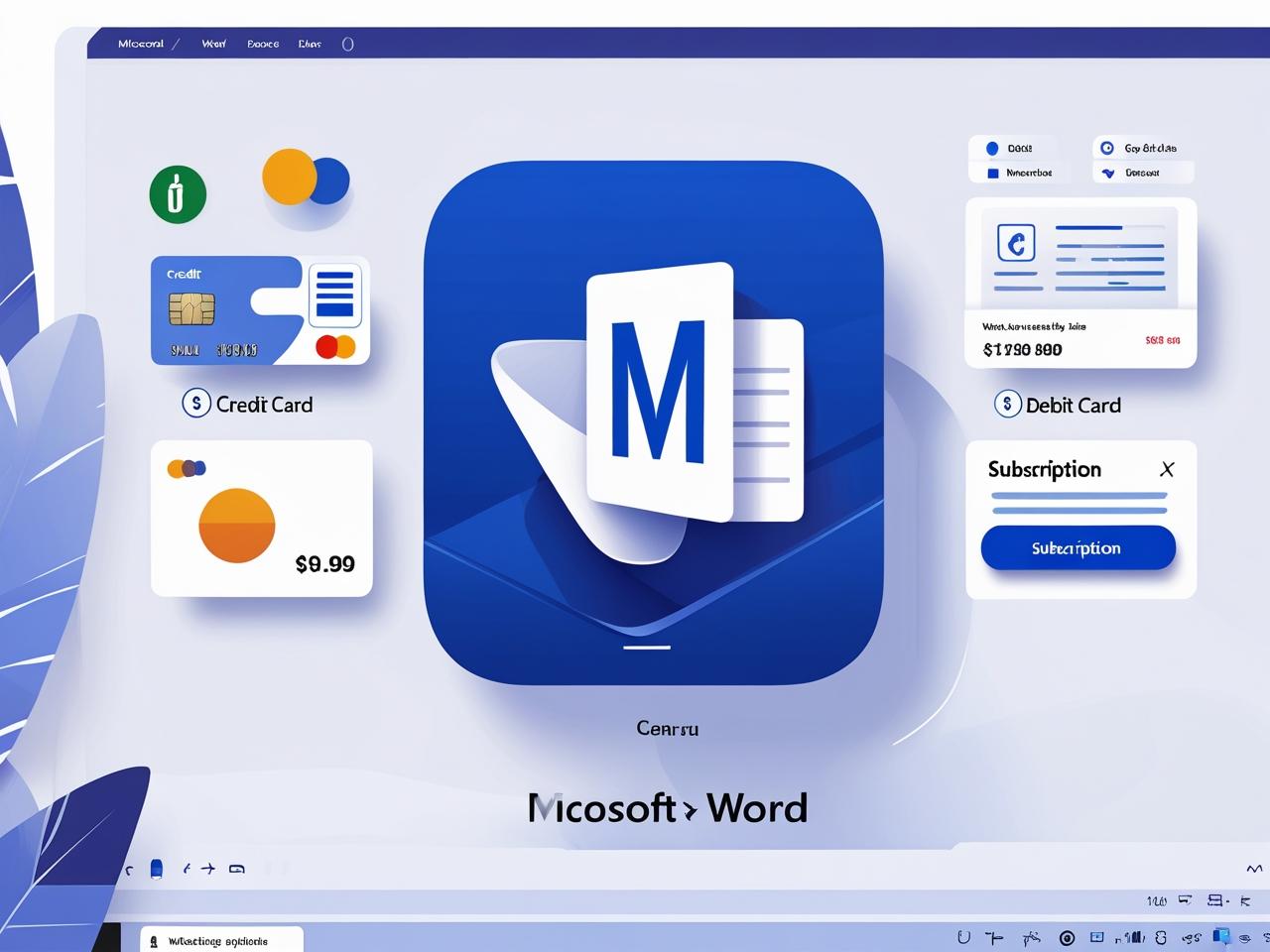The width and height of the screenshot is (1270, 952).
Task: Click the green round icon above the credit card
Action: [178, 194]
